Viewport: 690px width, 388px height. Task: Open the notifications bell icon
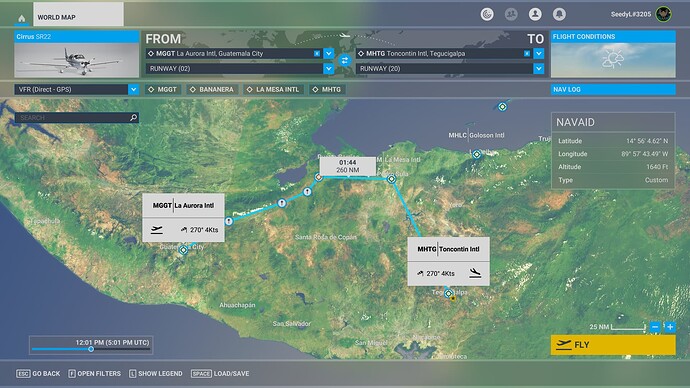[x=559, y=14]
